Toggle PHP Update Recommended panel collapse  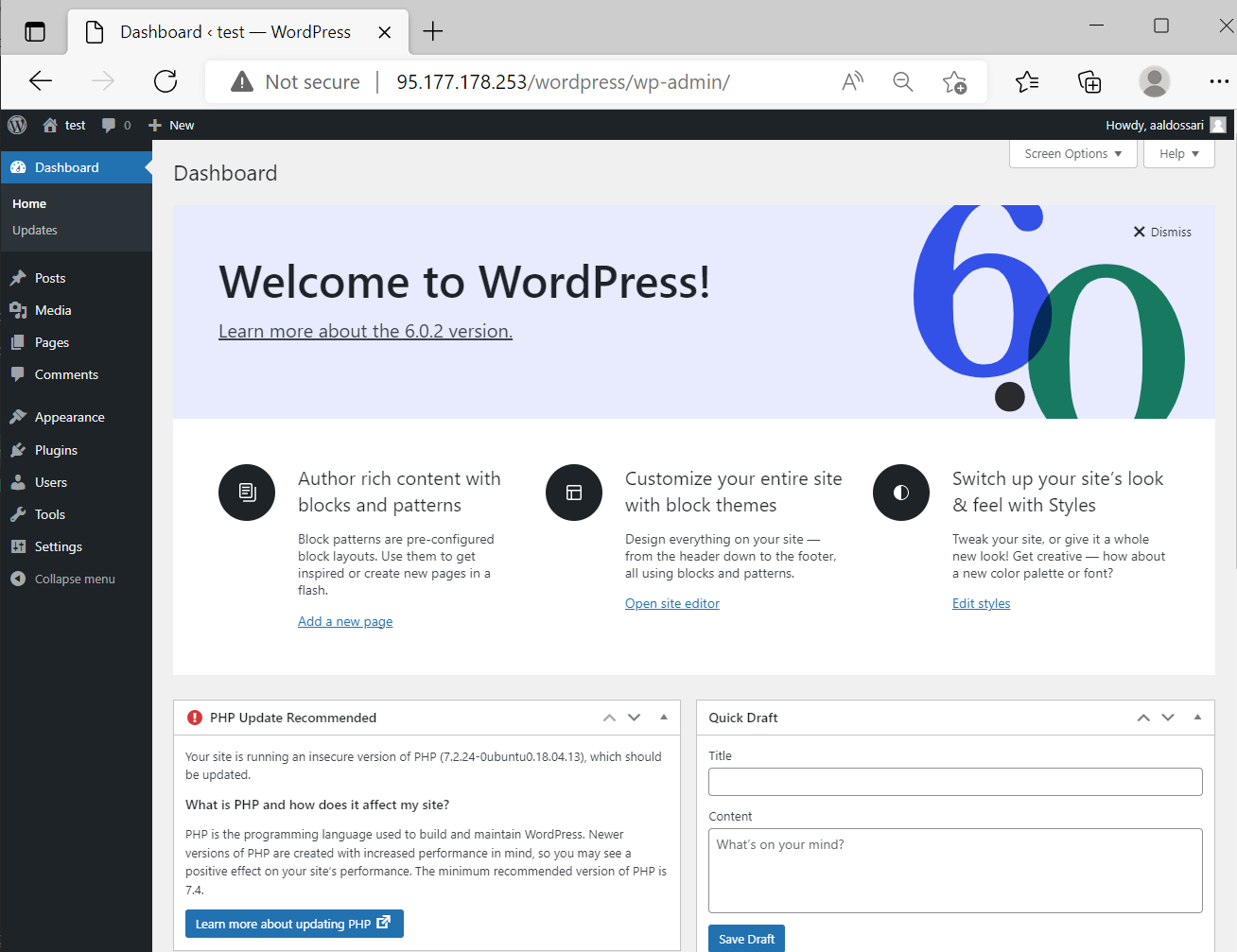tap(664, 718)
